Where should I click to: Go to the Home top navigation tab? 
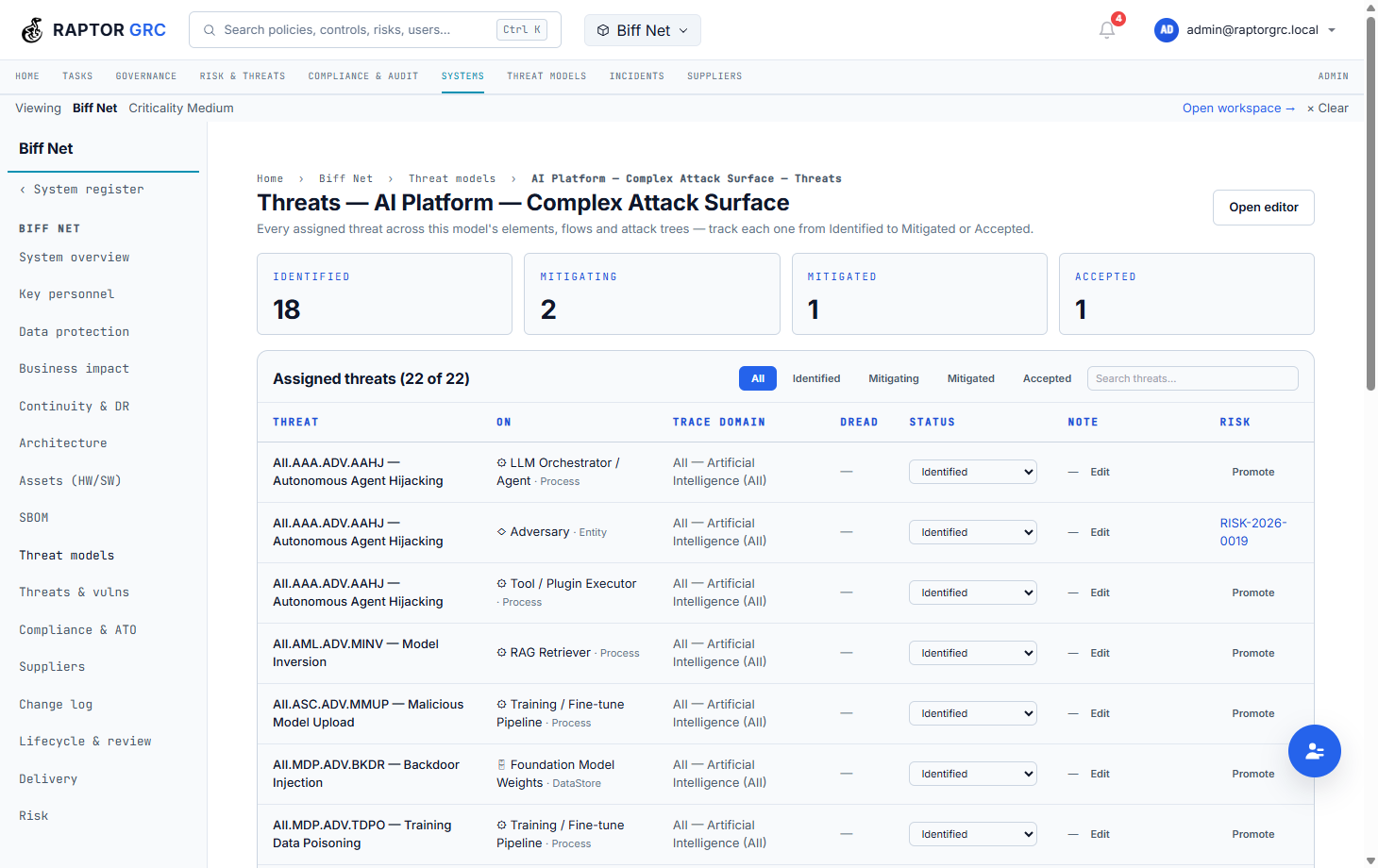click(x=27, y=76)
